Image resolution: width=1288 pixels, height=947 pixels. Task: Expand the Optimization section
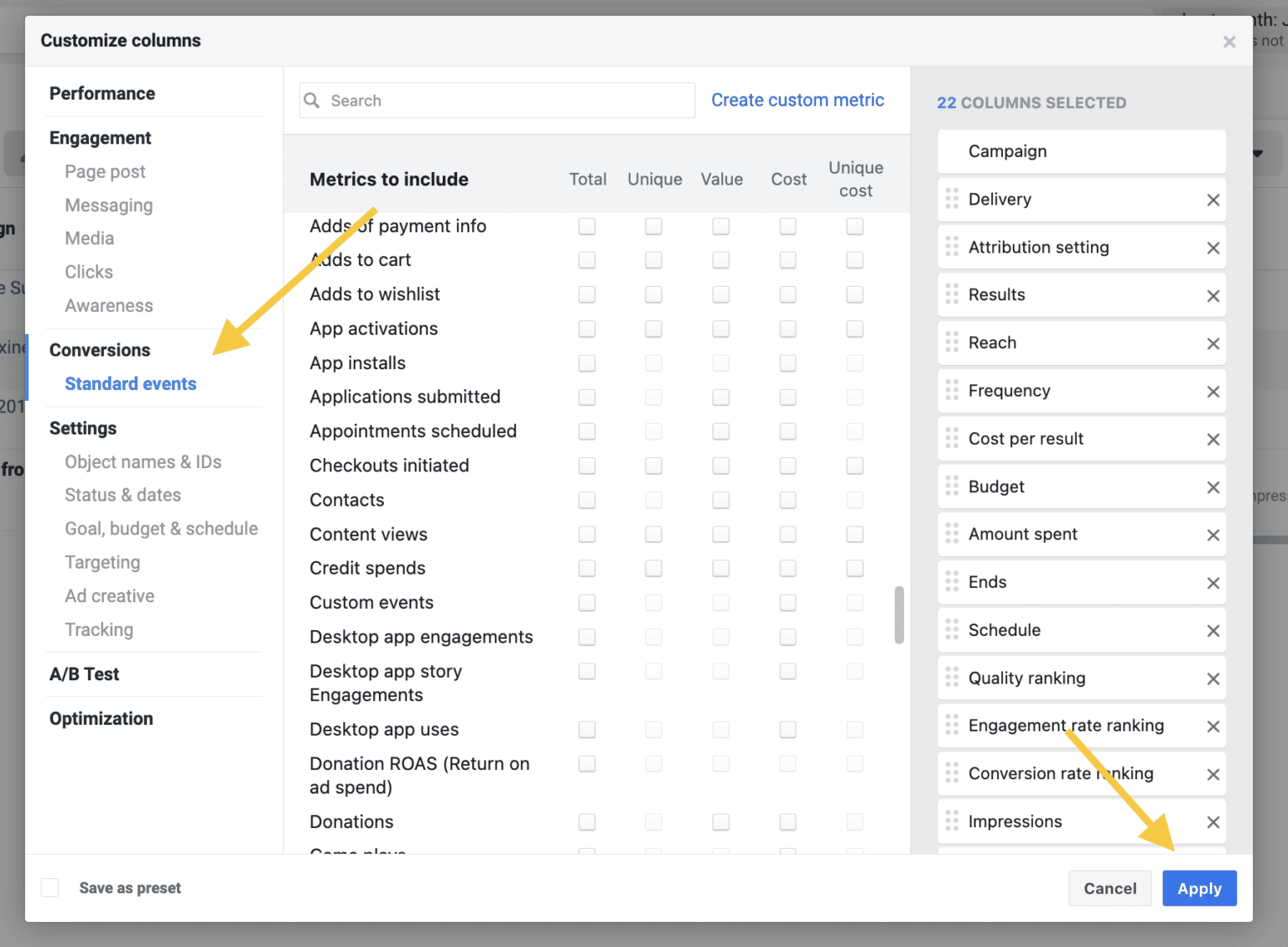[101, 719]
